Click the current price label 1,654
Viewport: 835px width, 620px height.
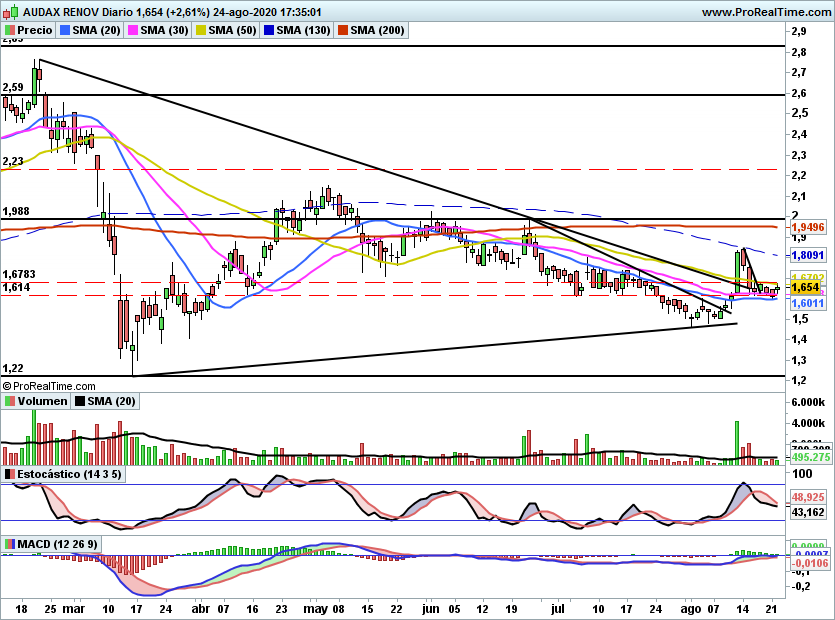tap(806, 288)
